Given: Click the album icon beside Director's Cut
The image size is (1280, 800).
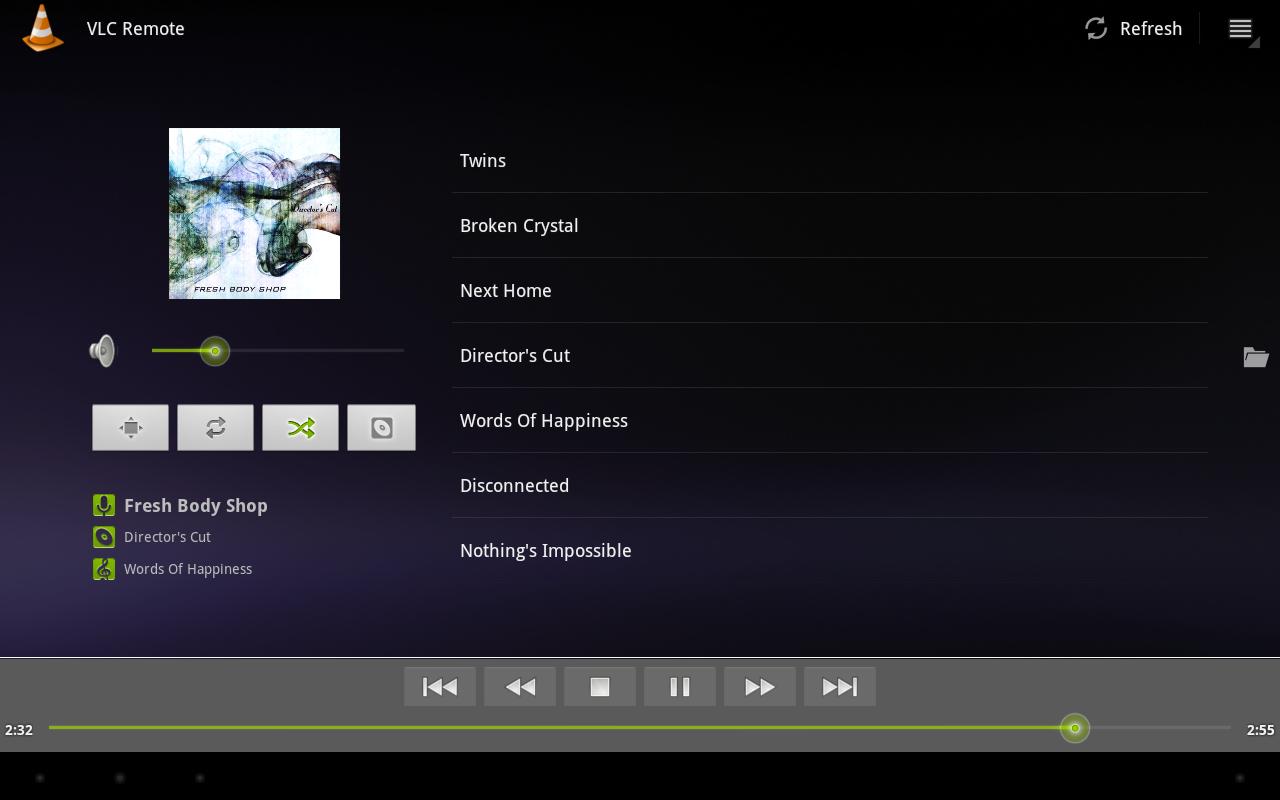Looking at the screenshot, I should (x=104, y=537).
